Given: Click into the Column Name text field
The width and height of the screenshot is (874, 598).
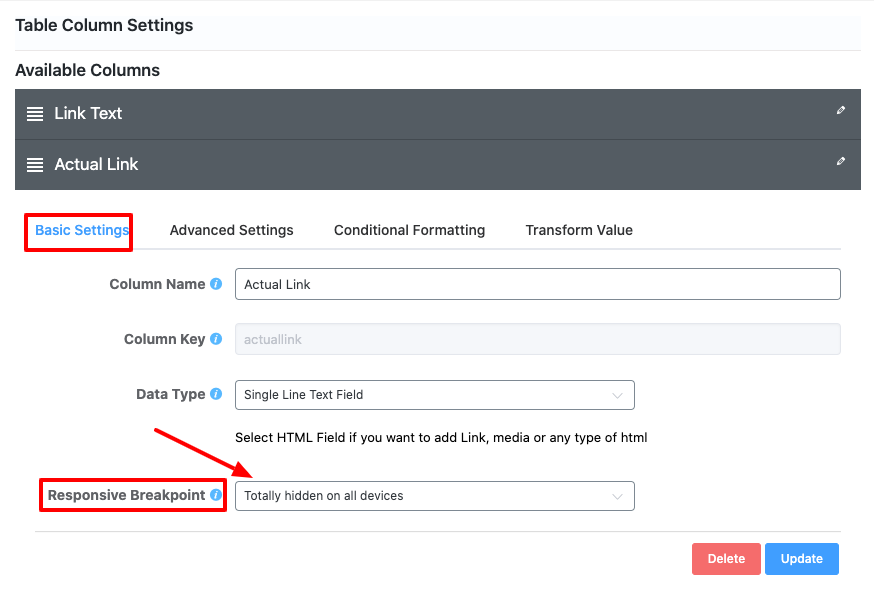Looking at the screenshot, I should click(537, 285).
